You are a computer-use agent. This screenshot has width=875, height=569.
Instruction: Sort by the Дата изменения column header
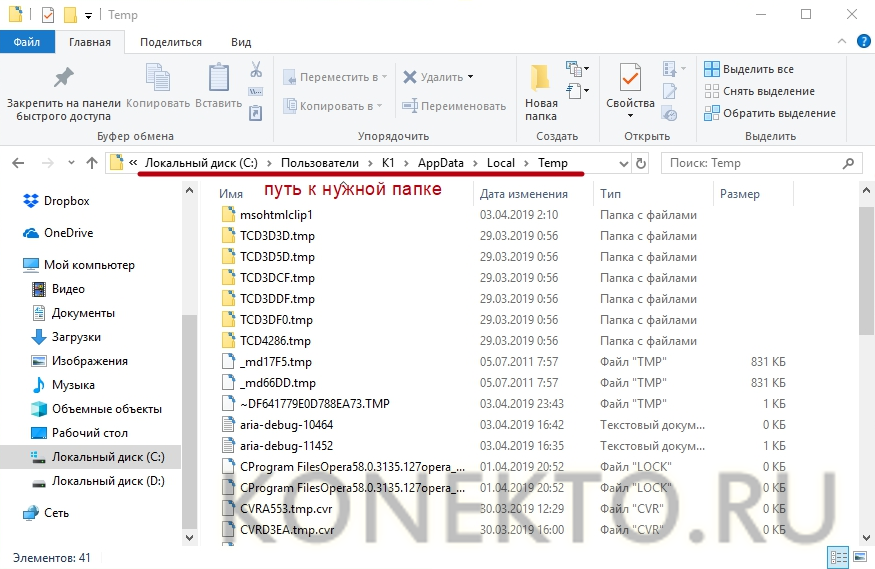[x=523, y=194]
